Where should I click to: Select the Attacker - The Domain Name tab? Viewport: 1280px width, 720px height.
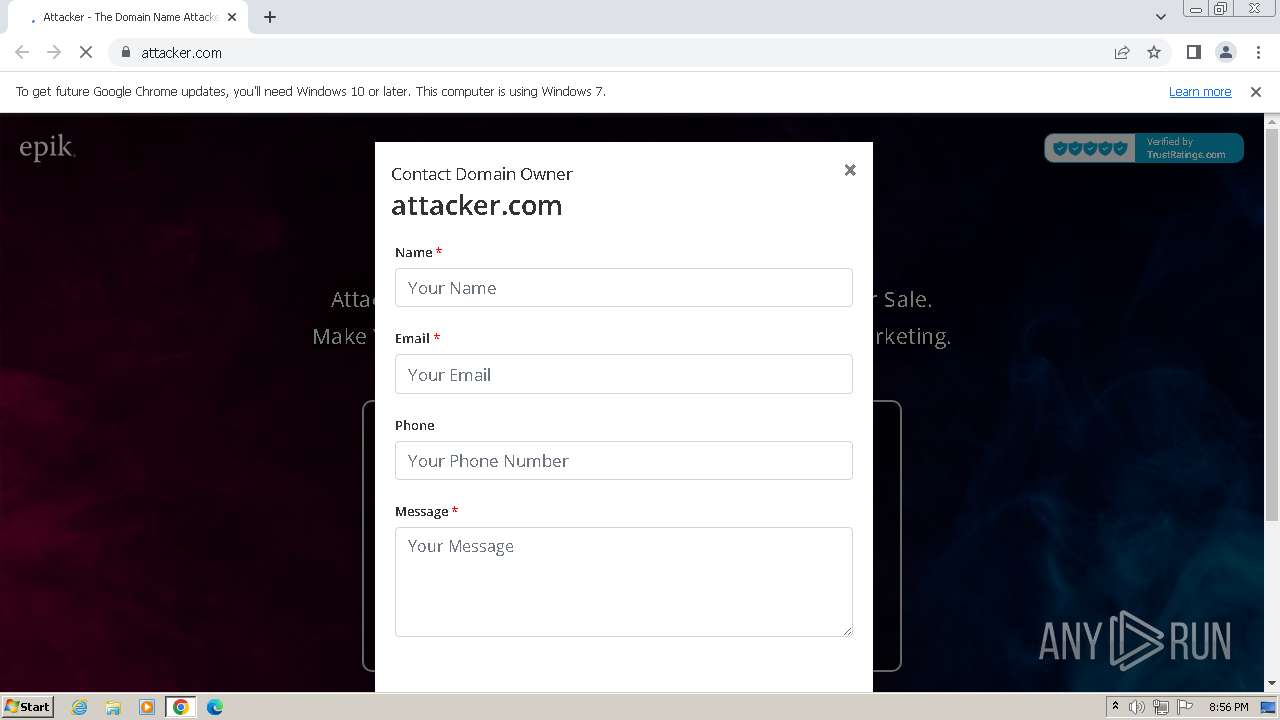point(130,17)
